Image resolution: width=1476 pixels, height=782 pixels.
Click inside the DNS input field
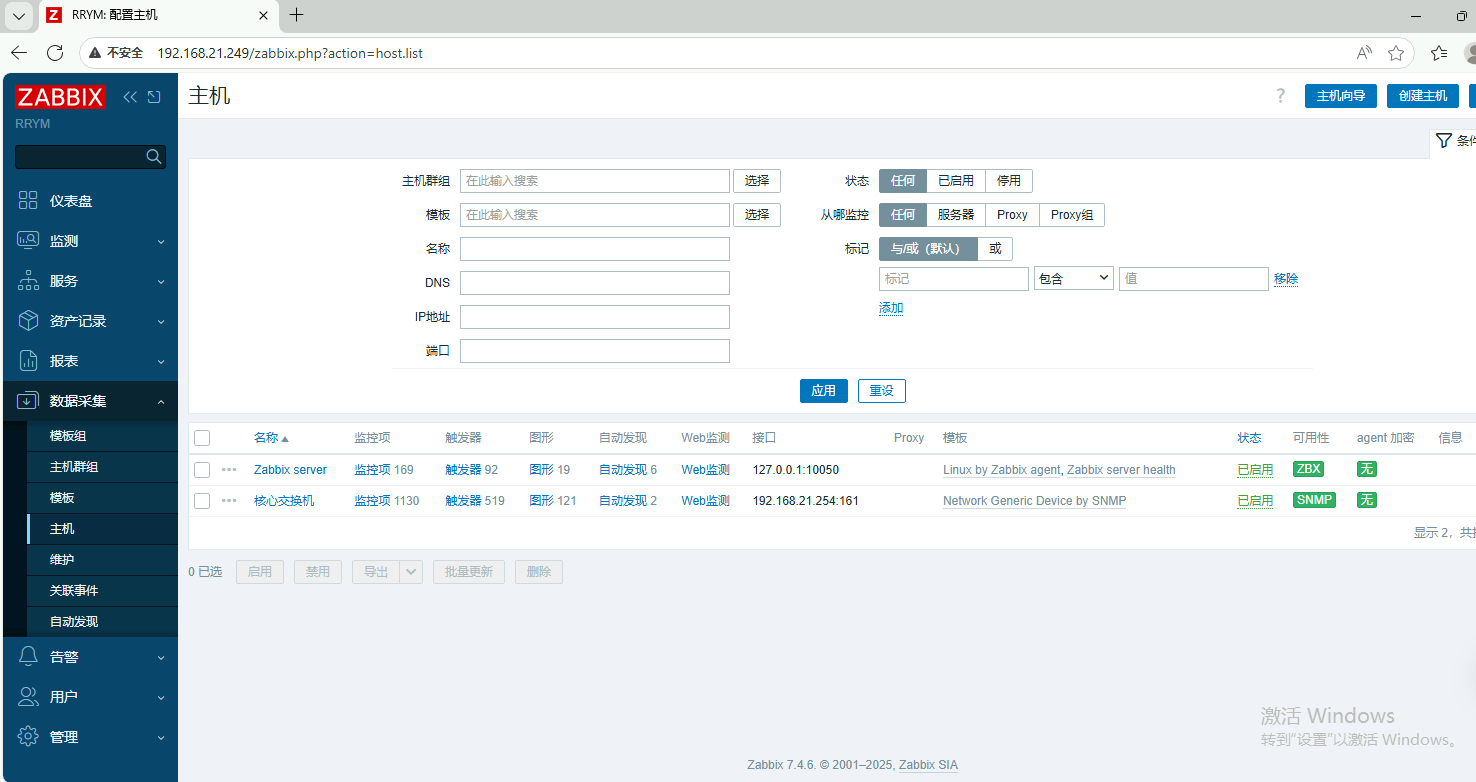(x=594, y=282)
